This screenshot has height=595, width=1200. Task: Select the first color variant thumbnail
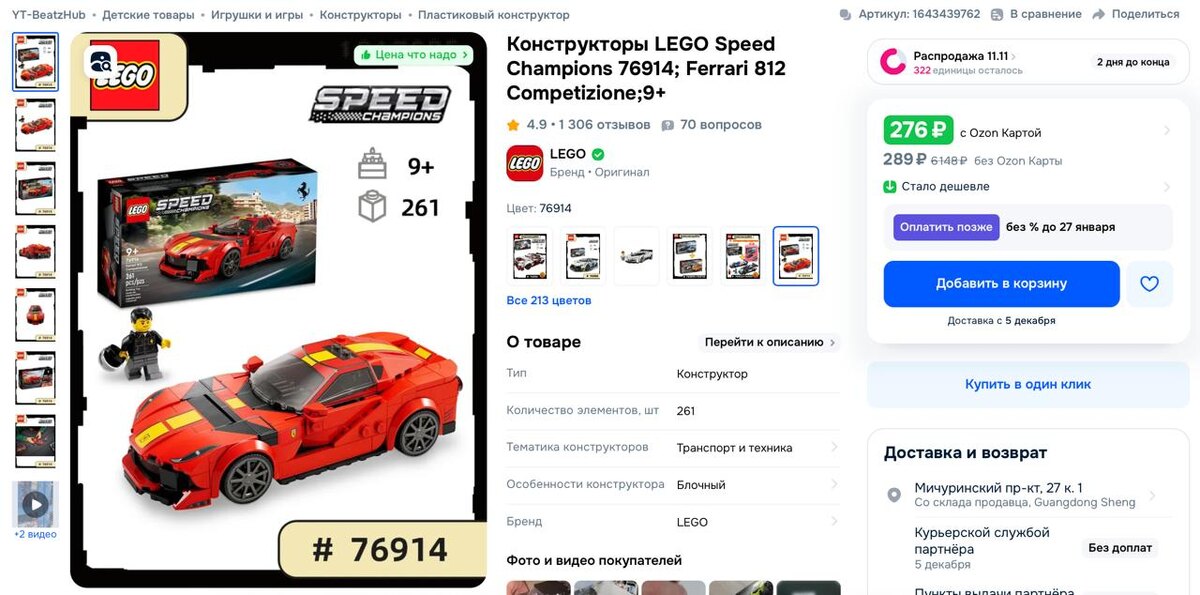tap(530, 256)
